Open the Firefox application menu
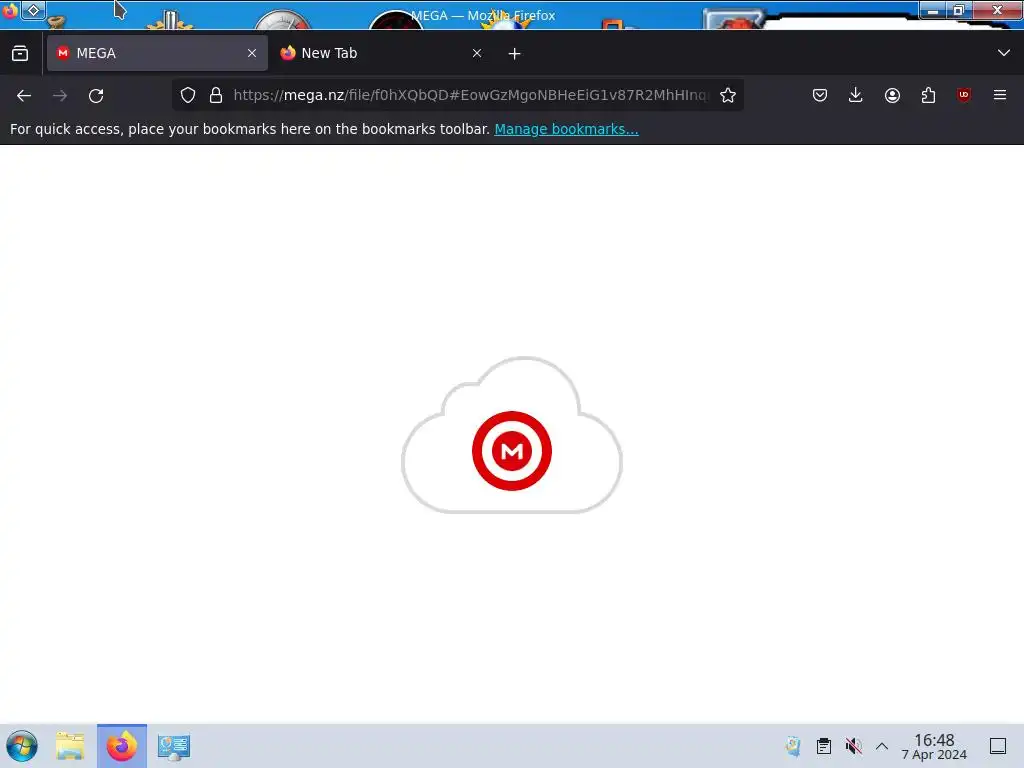 click(x=1000, y=95)
